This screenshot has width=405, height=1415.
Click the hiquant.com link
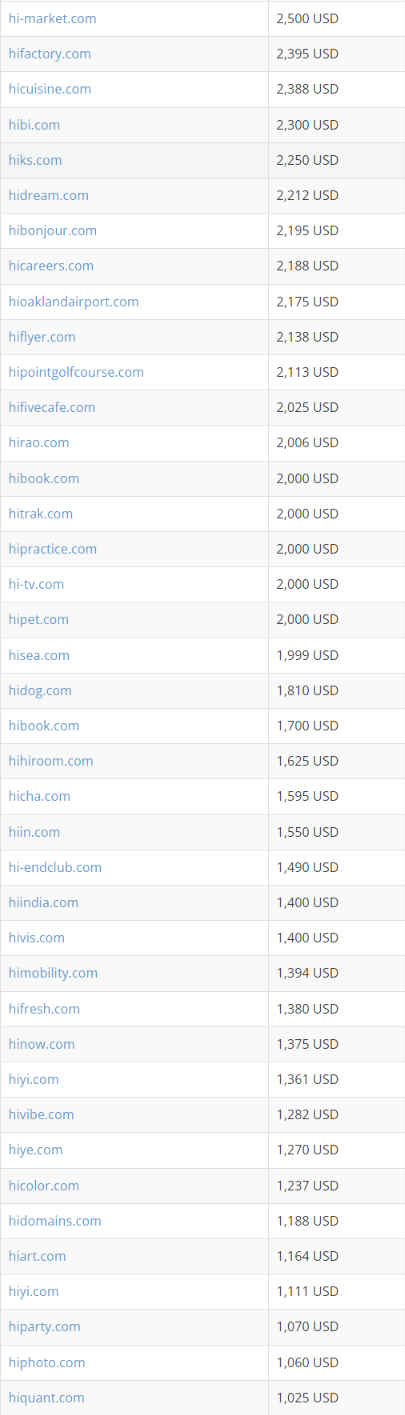click(x=46, y=1397)
